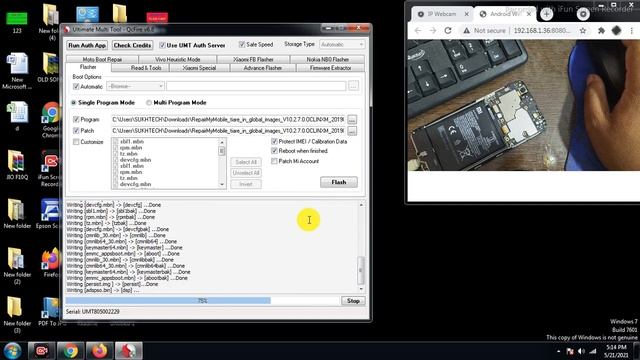Screen dimensions: 640x360
Task: Browse for the Patch file
Action: (352, 131)
